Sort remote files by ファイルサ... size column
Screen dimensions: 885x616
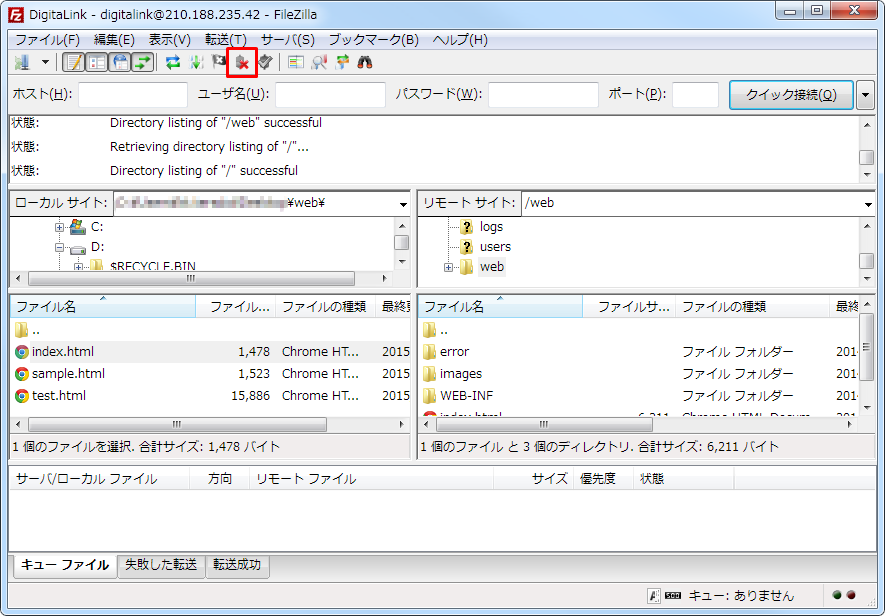[629, 307]
